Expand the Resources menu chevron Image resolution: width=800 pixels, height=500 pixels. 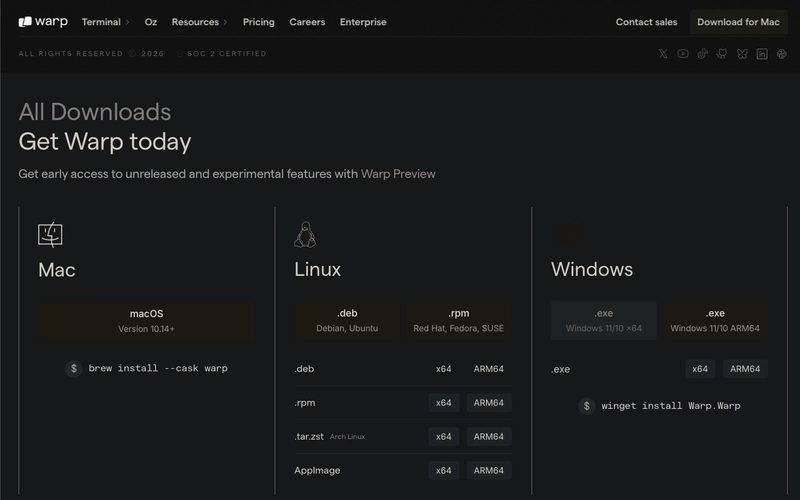[226, 22]
